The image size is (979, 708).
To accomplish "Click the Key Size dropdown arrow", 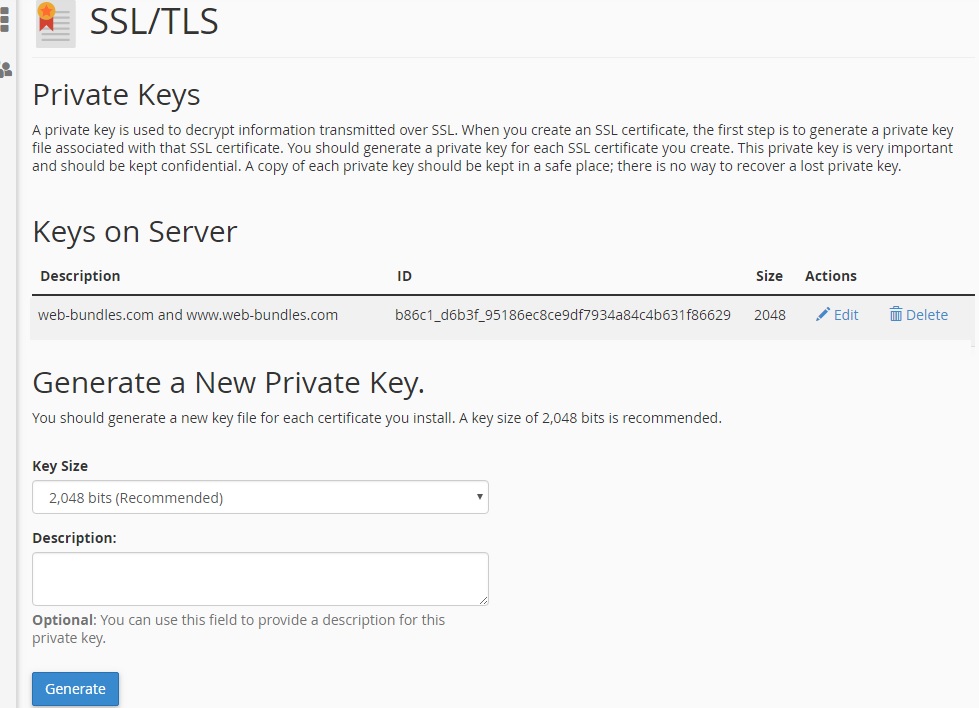I will (480, 497).
